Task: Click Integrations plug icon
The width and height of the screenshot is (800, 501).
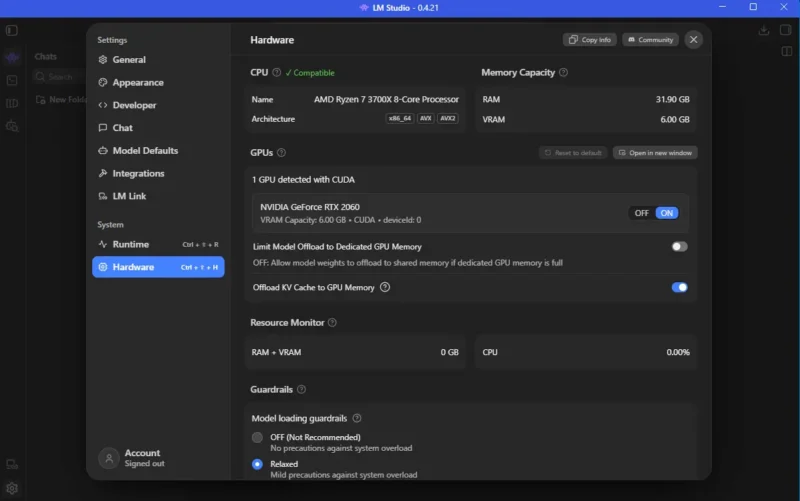Action: [103, 173]
